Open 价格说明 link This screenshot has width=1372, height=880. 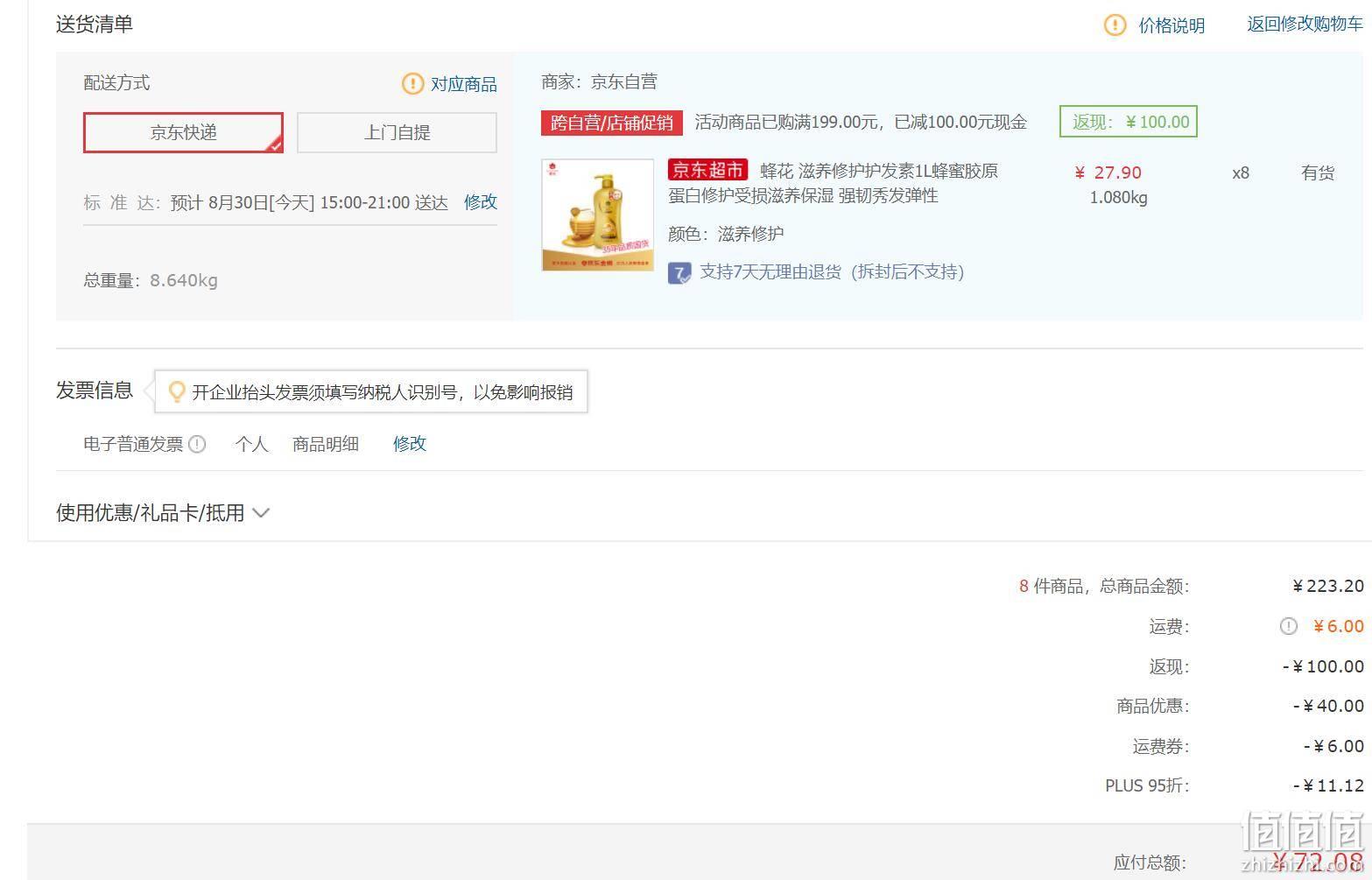(1171, 25)
